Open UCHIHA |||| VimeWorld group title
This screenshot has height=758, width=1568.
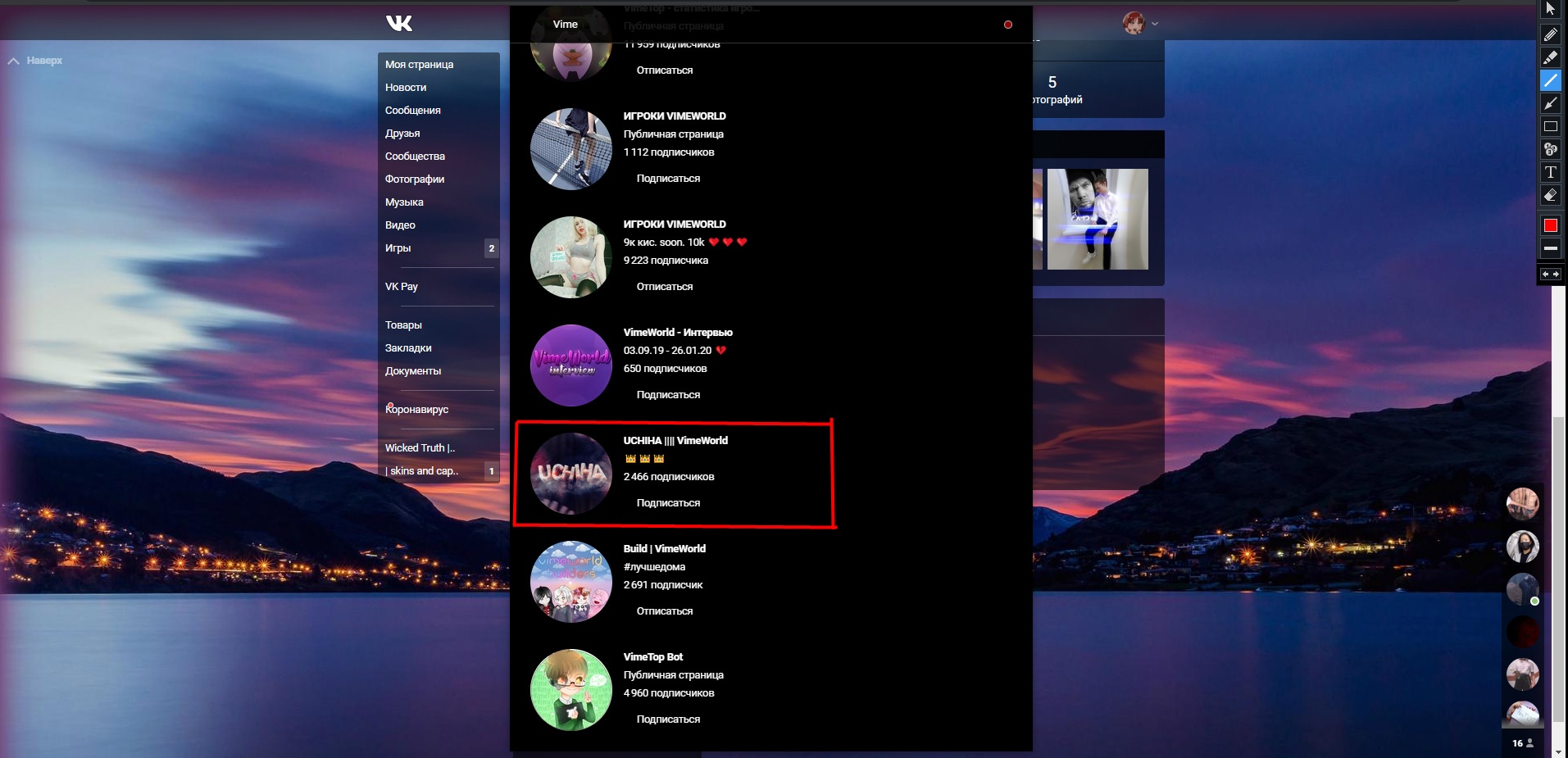(675, 440)
